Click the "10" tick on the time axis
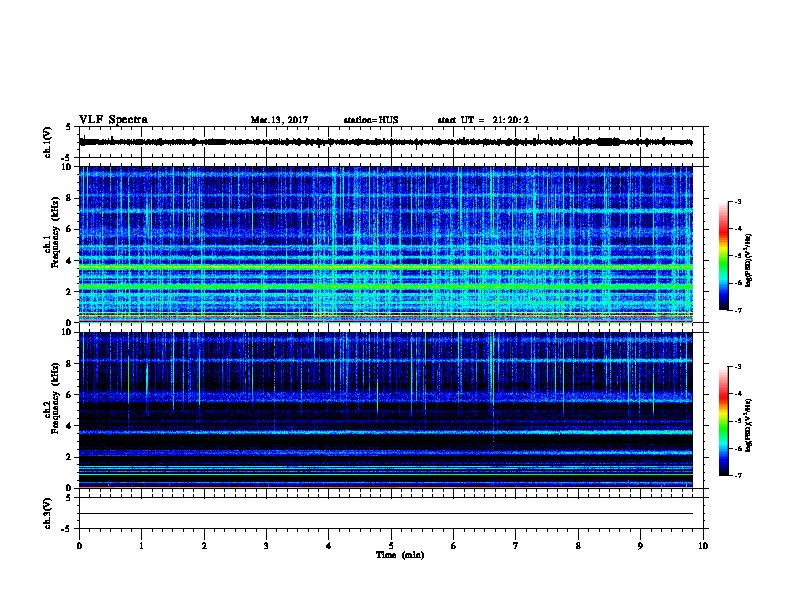Viewport: 792px width, 612px height. (x=703, y=545)
